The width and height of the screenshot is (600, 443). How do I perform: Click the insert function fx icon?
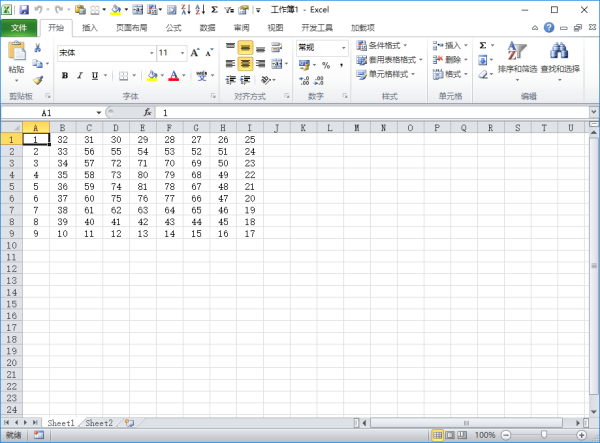pyautogui.click(x=147, y=113)
